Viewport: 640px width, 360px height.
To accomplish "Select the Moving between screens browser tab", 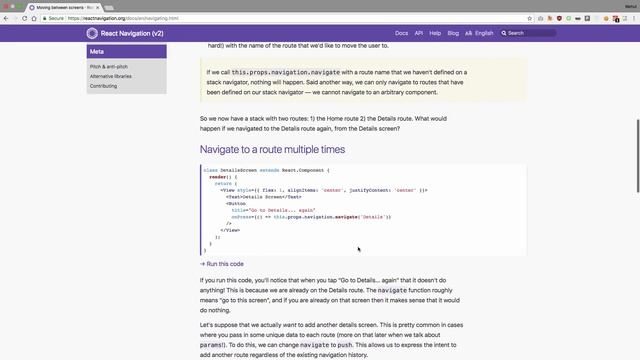I will pyautogui.click(x=63, y=7).
